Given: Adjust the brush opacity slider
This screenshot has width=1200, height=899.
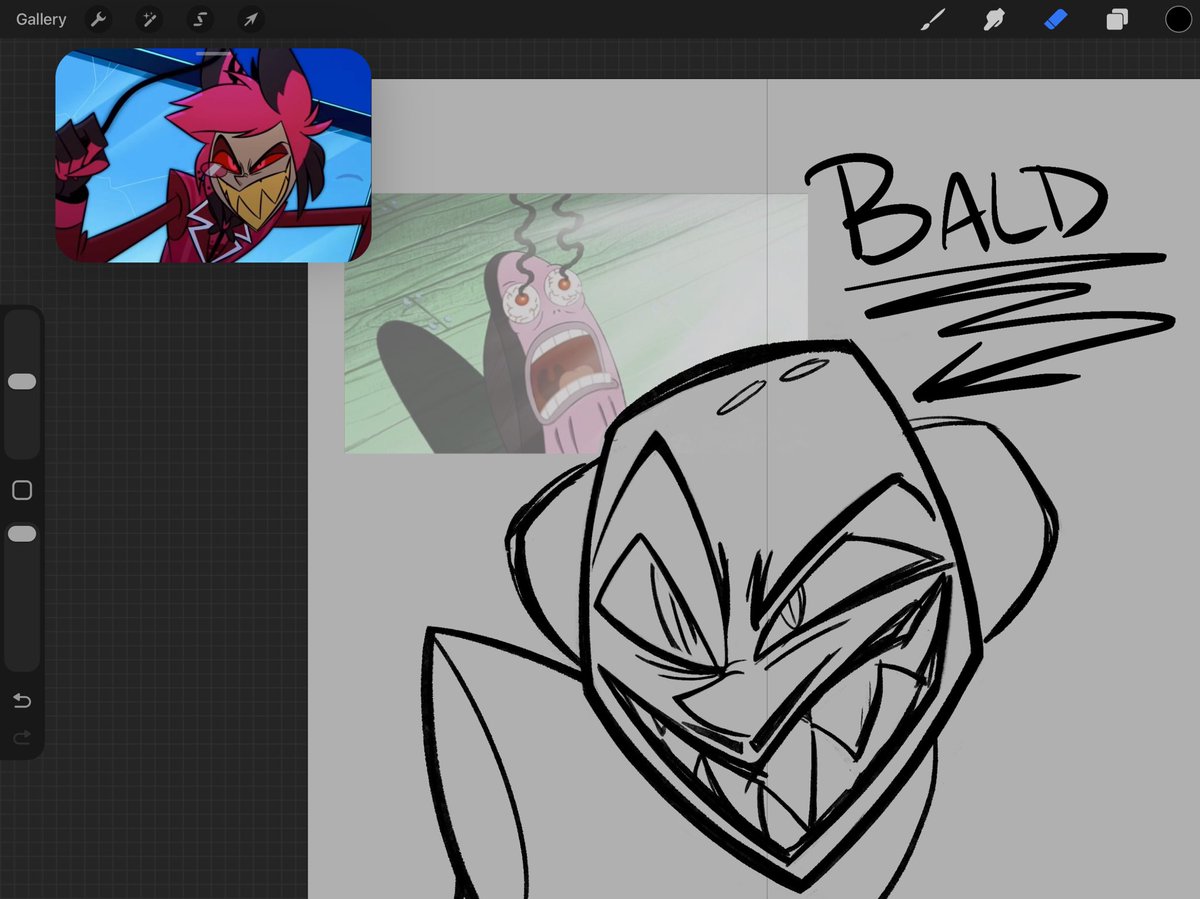Looking at the screenshot, I should [22, 533].
